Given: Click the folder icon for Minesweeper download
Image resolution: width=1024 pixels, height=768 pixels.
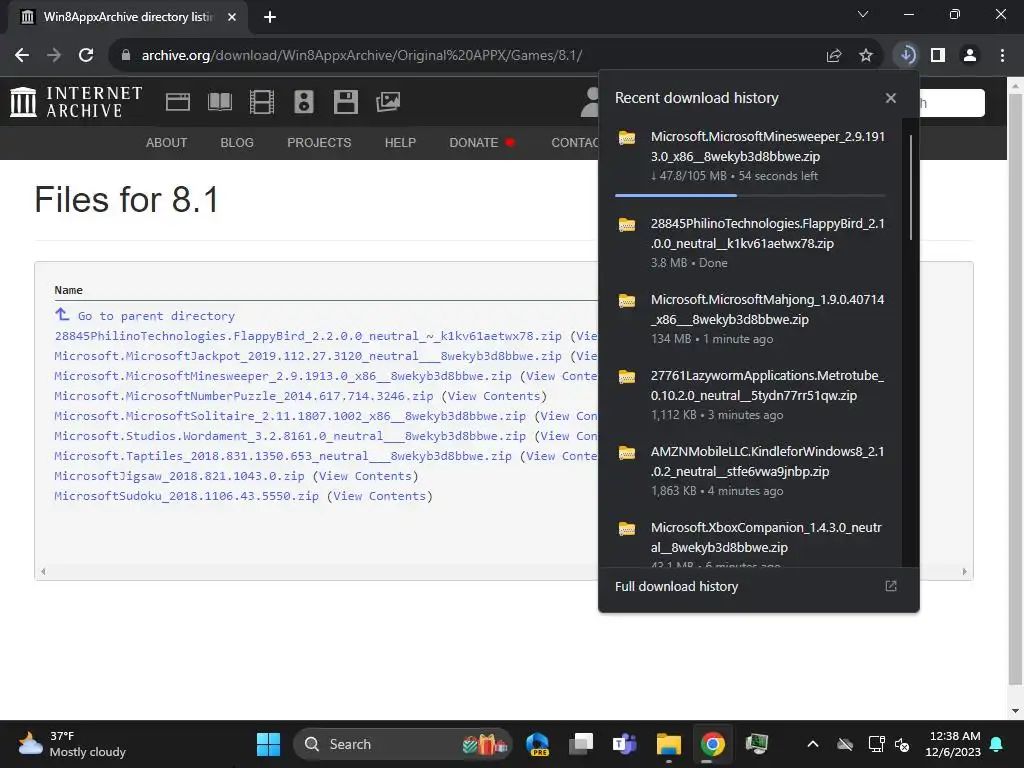Looking at the screenshot, I should point(627,137).
